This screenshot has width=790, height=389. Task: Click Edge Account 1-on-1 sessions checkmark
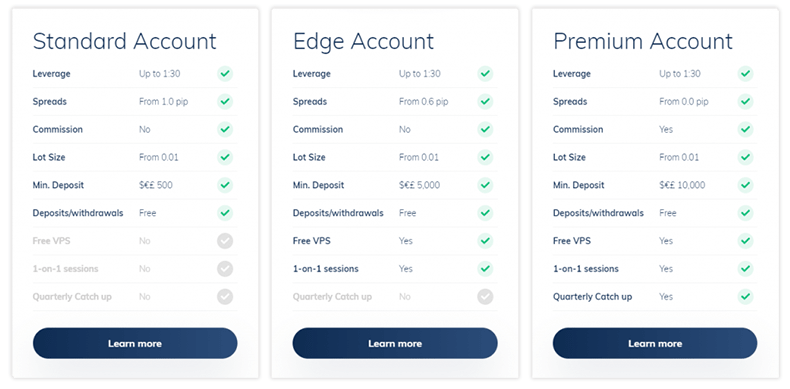point(485,269)
